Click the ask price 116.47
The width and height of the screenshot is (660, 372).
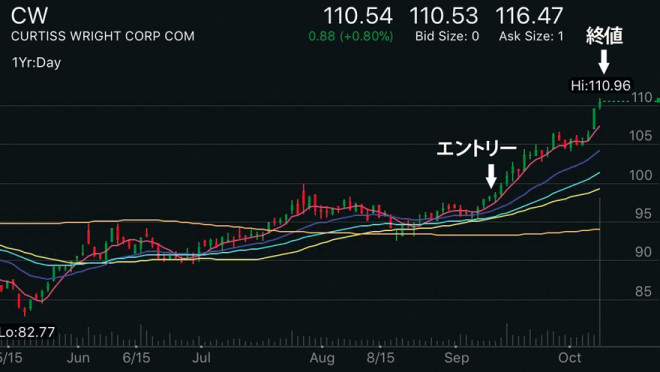[x=529, y=16]
